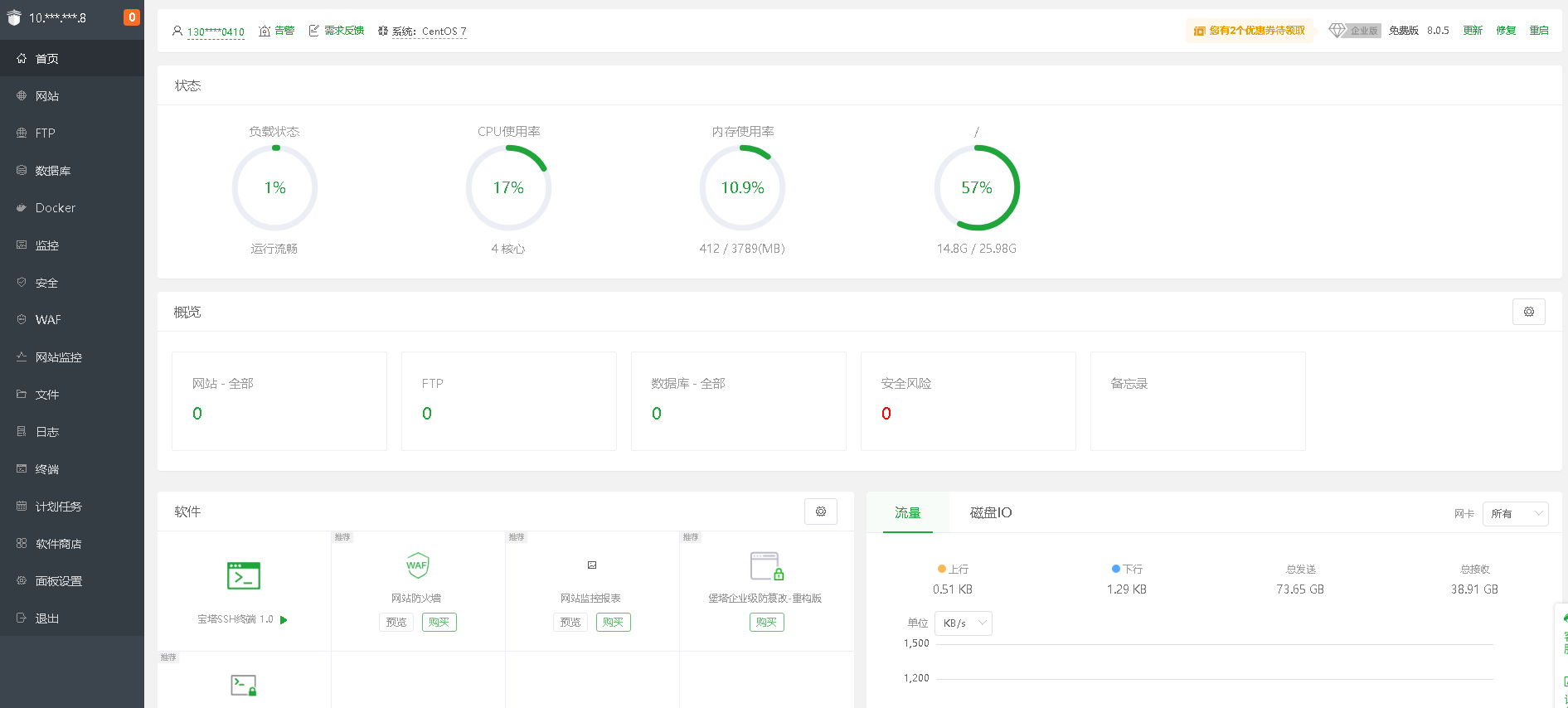The height and width of the screenshot is (708, 1568).
Task: Open the 单位 KB/s unit dropdown
Action: [963, 623]
